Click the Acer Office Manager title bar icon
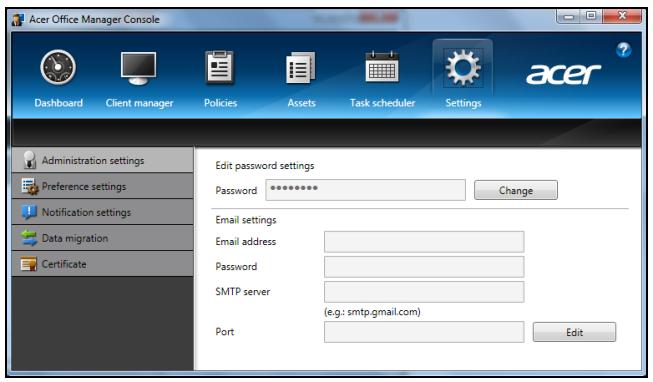 (18, 19)
